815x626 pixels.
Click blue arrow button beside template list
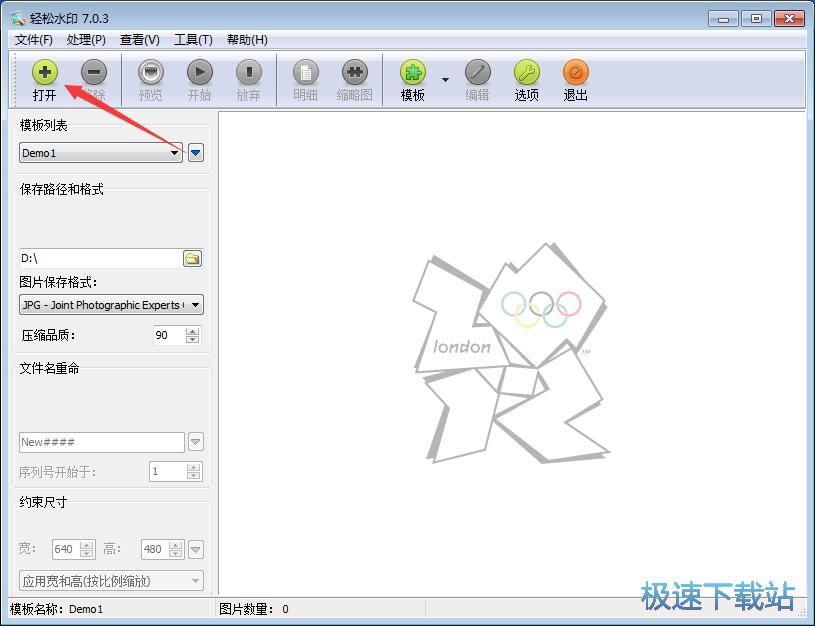tap(196, 153)
